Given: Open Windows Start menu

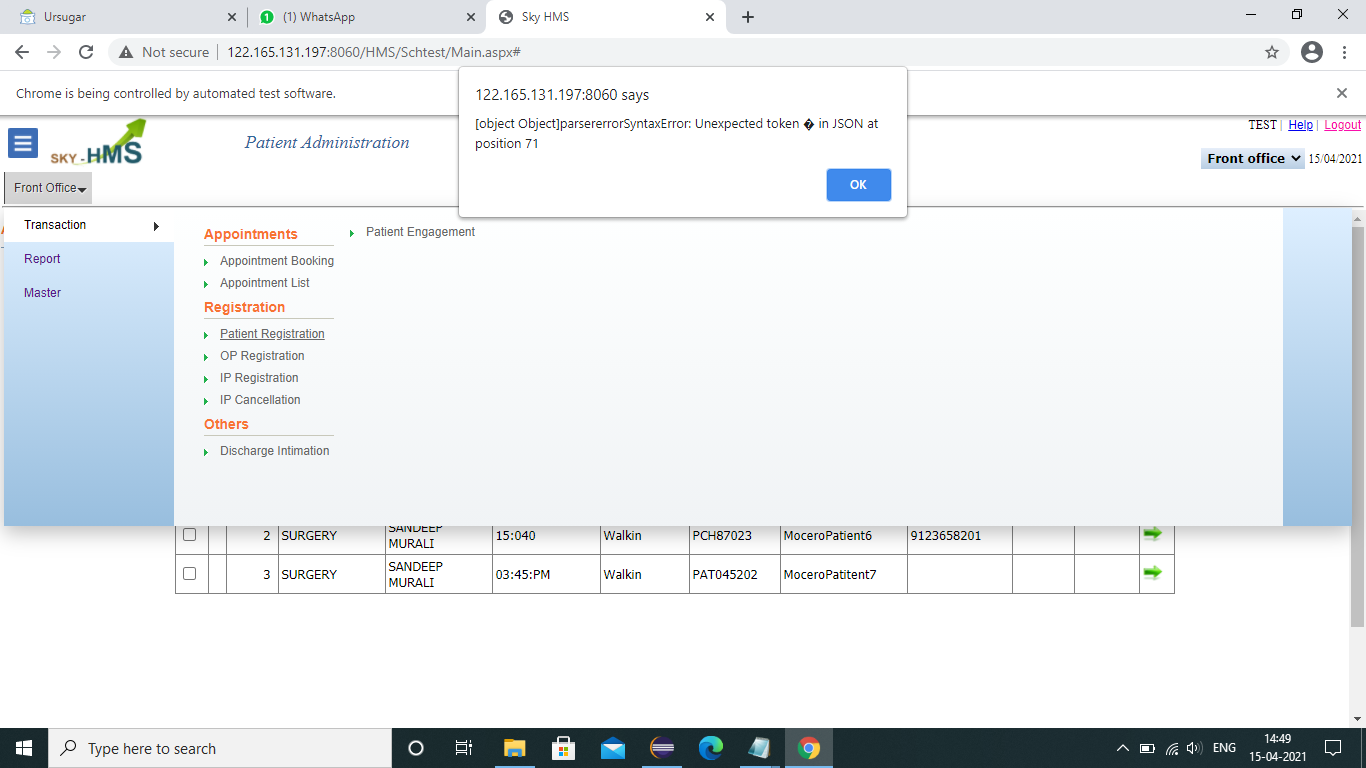Looking at the screenshot, I should click(x=24, y=748).
